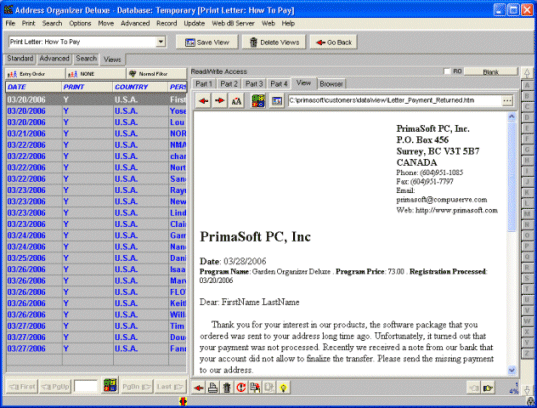Open the File menu
Image resolution: width=537 pixels, height=408 pixels.
10,23
